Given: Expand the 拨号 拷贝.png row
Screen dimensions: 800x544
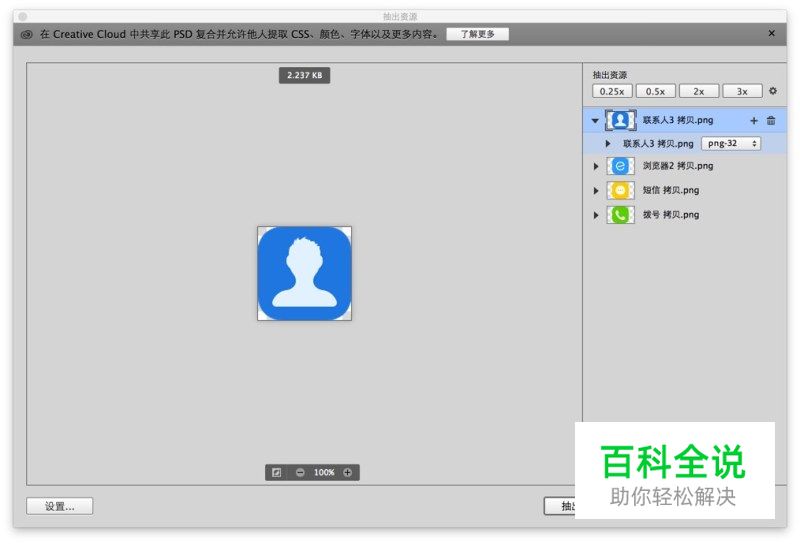Looking at the screenshot, I should 595,215.
